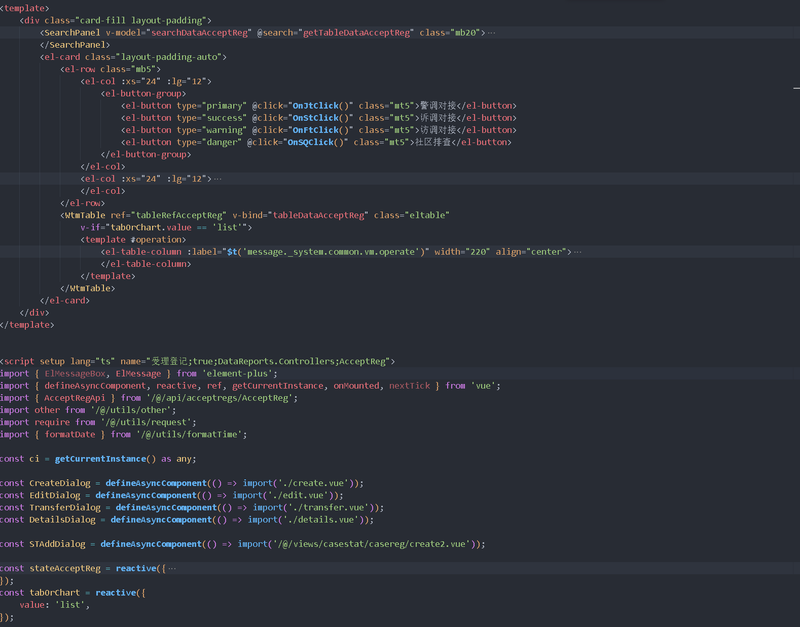Click './create.vue' import path

[314, 483]
